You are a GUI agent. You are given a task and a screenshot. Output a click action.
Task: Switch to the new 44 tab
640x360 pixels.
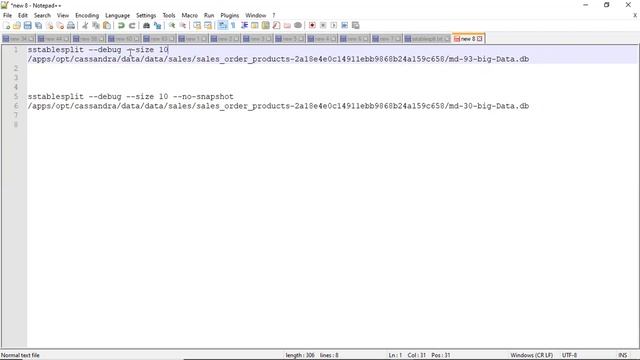tap(53, 39)
